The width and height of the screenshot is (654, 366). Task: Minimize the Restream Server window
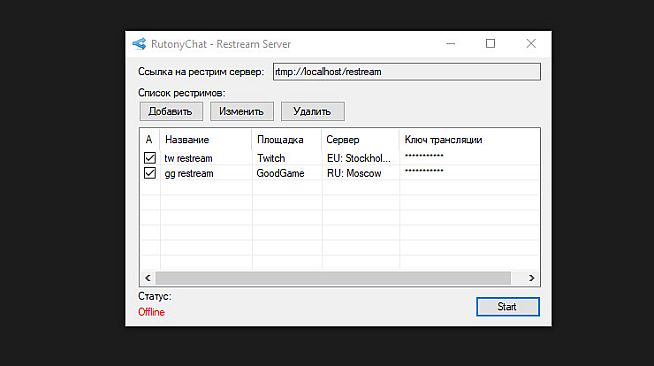coord(450,43)
